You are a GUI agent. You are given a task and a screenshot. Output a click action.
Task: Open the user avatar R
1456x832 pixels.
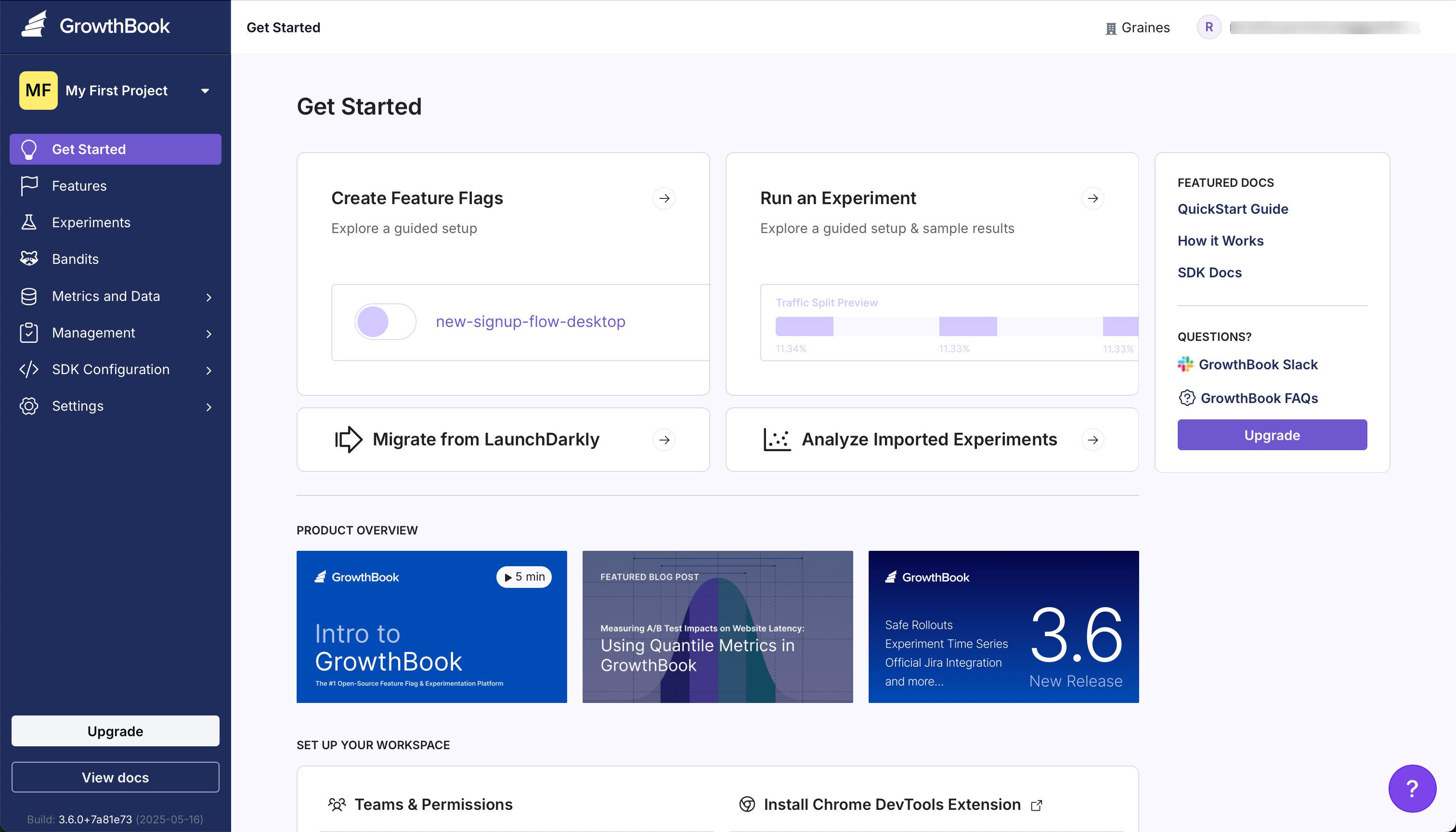[x=1209, y=27]
